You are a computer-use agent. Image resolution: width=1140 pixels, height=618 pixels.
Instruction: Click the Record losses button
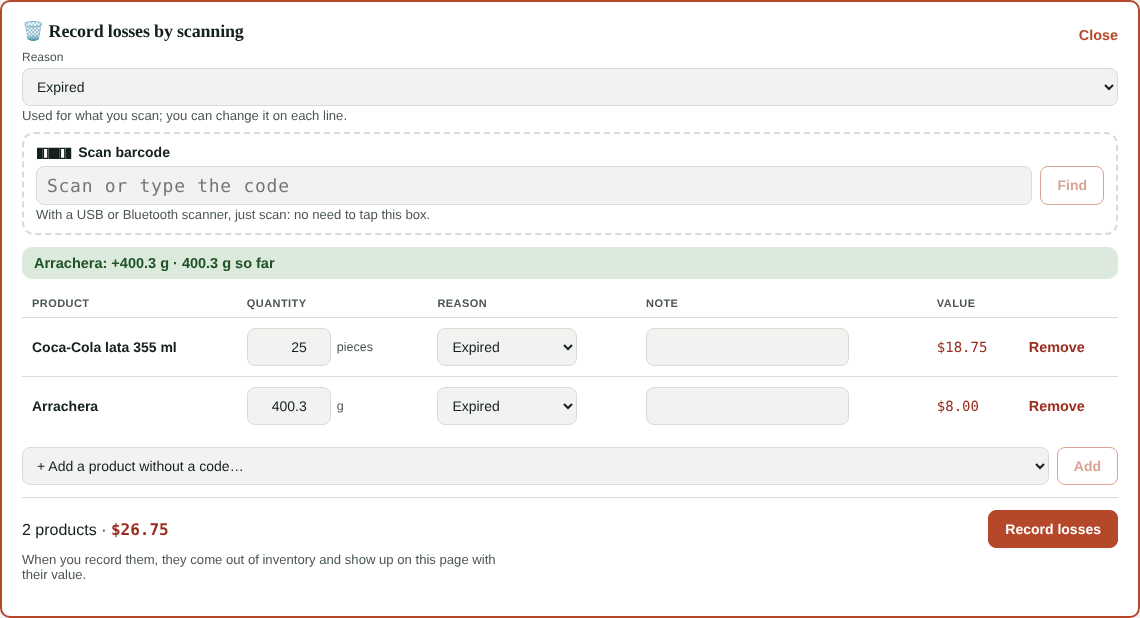[x=1053, y=529]
